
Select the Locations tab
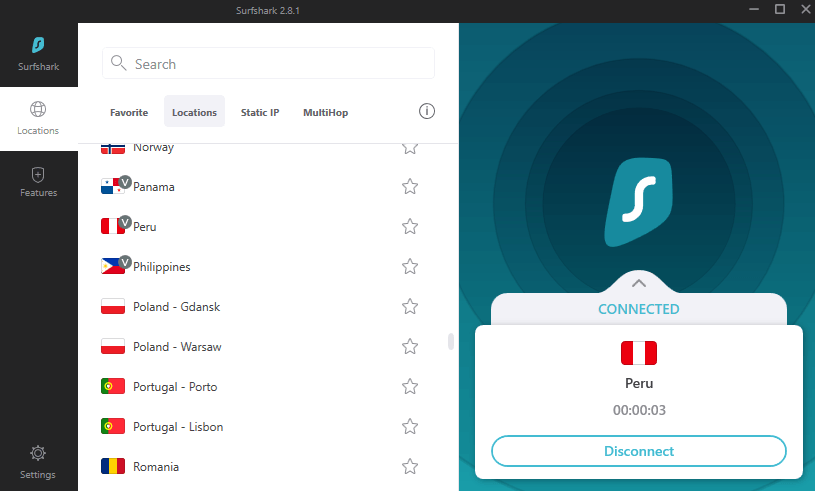(x=194, y=112)
